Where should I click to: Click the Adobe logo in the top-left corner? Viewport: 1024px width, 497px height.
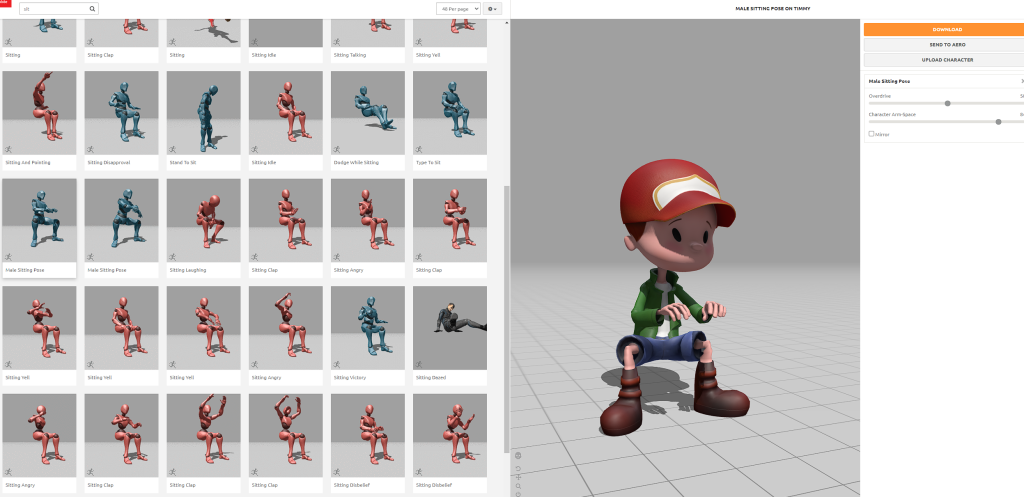tap(4, 3)
